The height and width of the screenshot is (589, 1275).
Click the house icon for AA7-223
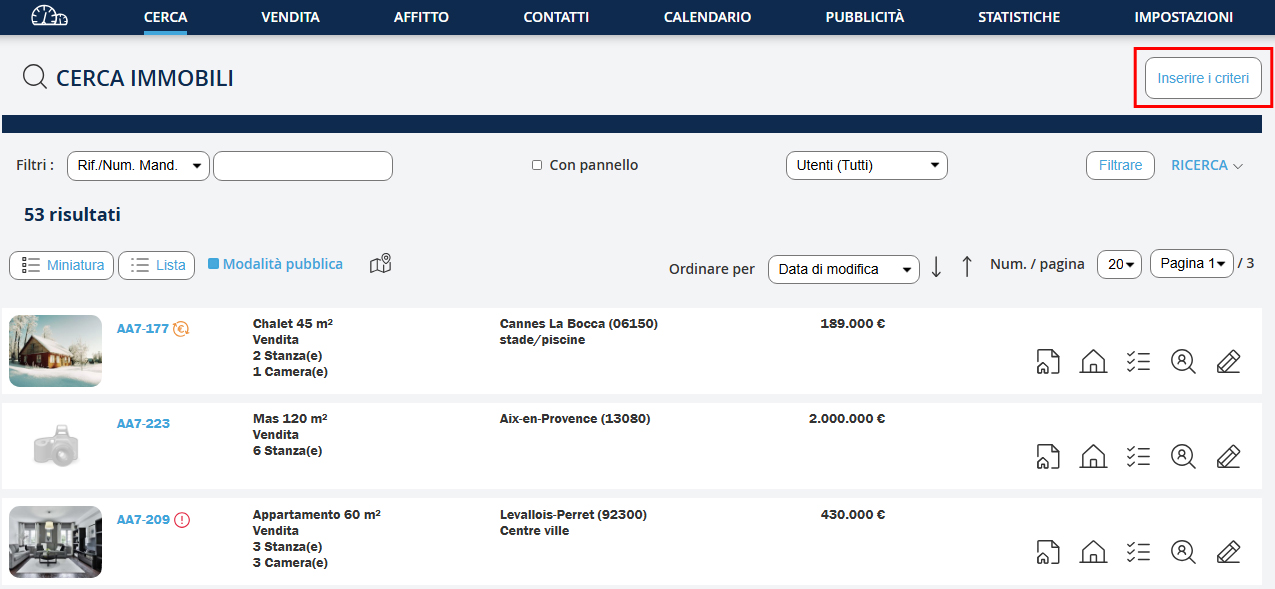tap(1093, 456)
